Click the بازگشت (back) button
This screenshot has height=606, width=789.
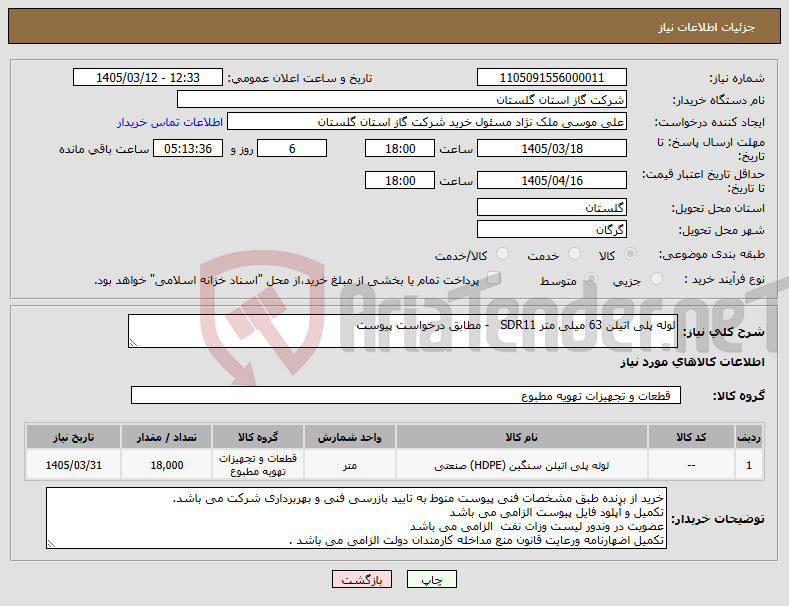pyautogui.click(x=362, y=579)
